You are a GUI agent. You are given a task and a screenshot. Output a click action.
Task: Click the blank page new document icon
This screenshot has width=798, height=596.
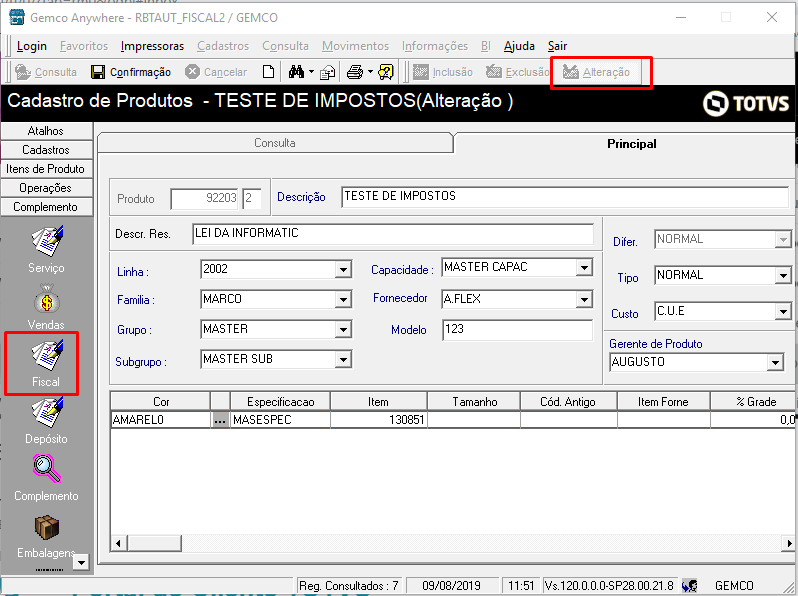[x=268, y=72]
